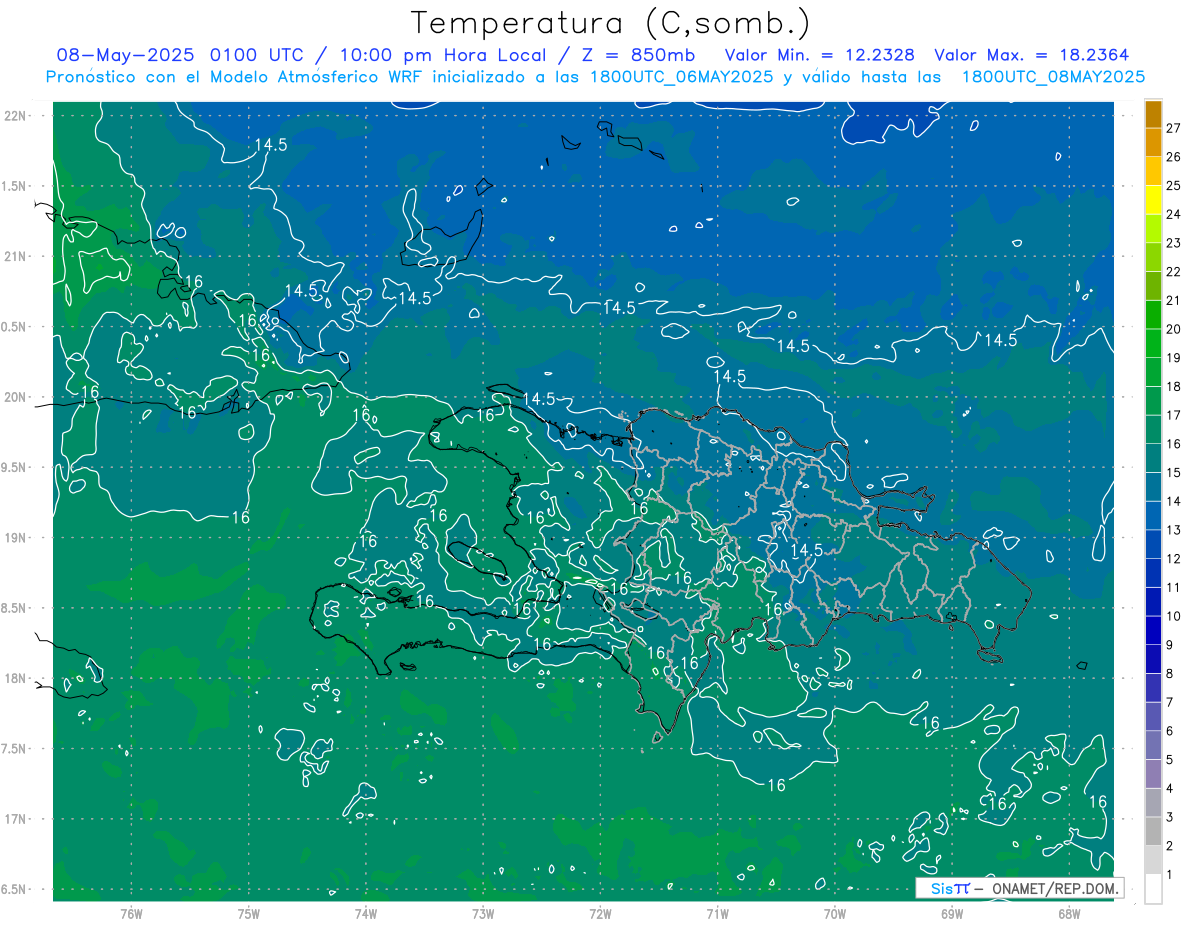Click the '73W' longitude axis label
Screen dimensions: 1200x927
[483, 912]
